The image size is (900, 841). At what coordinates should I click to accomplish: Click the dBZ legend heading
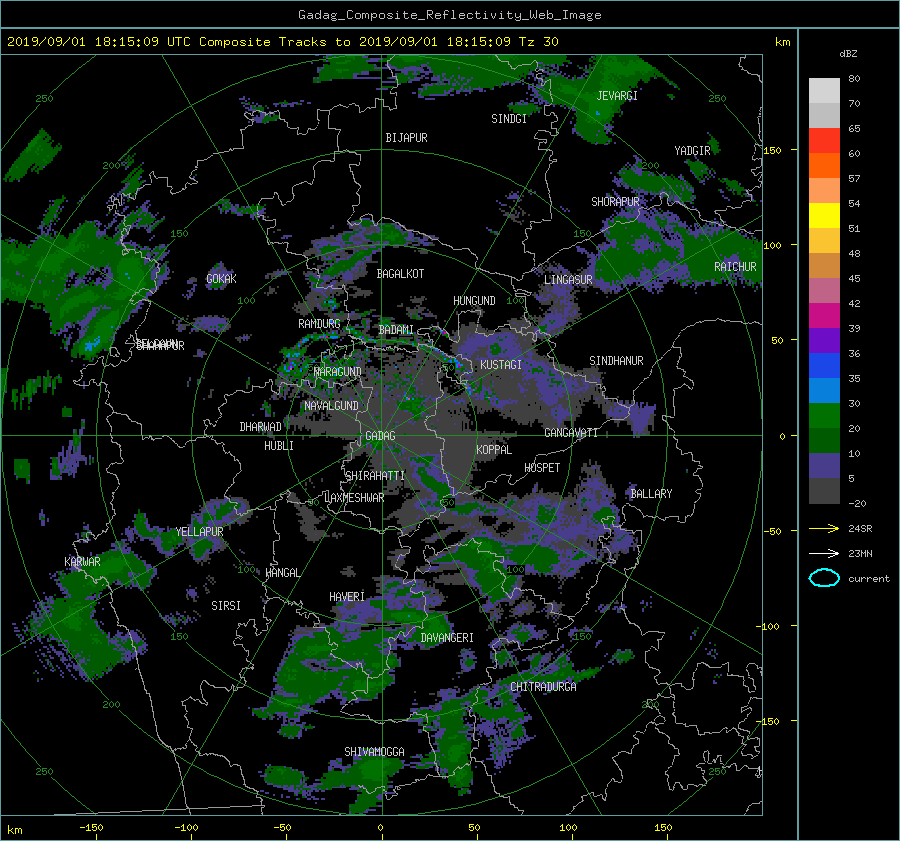pyautogui.click(x=848, y=54)
